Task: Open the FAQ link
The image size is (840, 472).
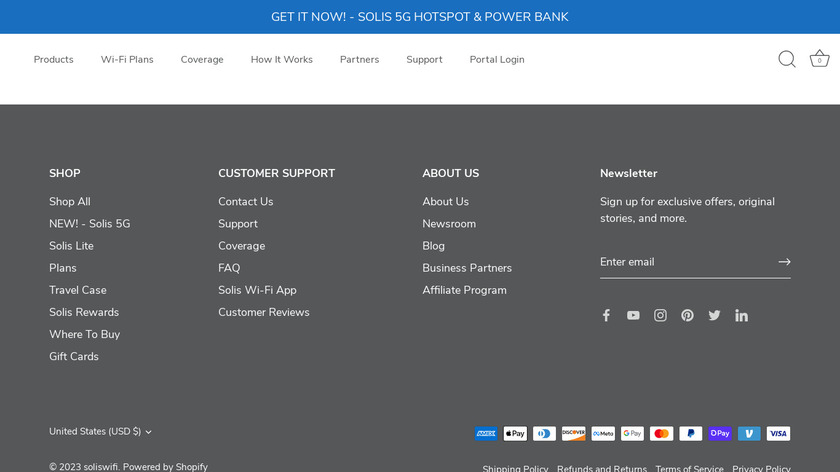Action: pos(229,268)
